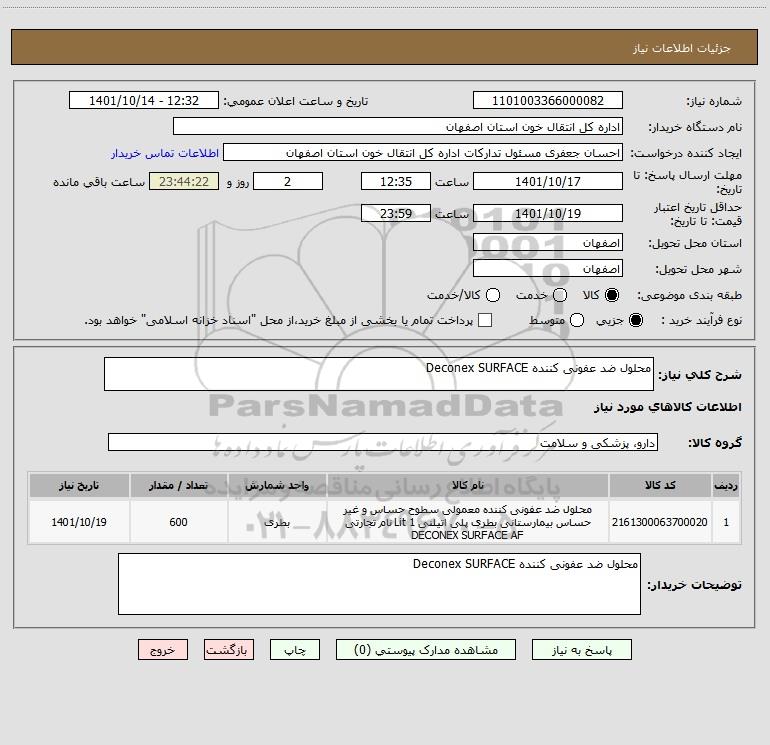This screenshot has height=745, width=770.
Task: Select the کالا/خدمت radio button
Action: [x=493, y=295]
